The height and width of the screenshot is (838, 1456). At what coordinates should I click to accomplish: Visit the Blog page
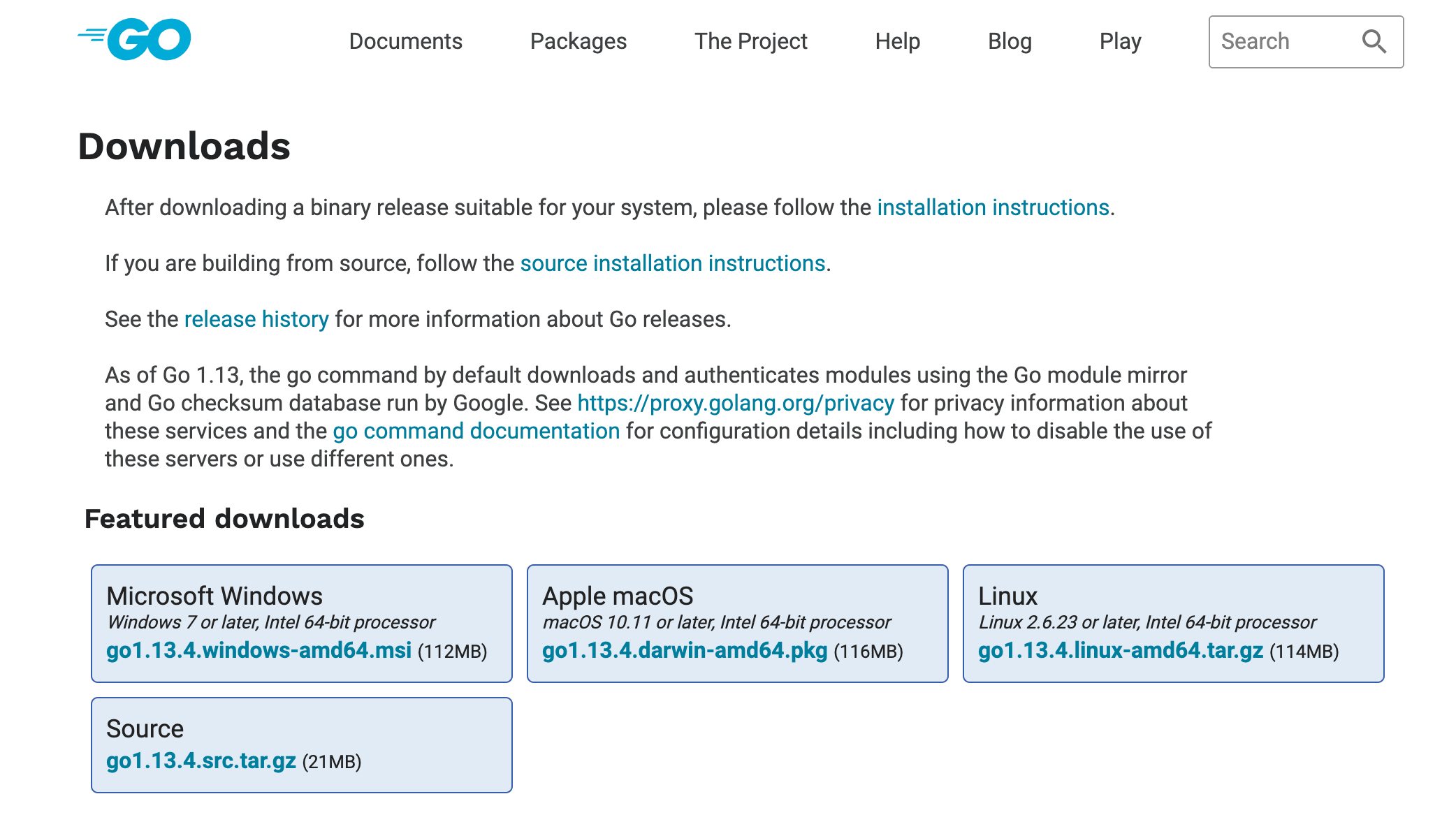tap(1010, 41)
